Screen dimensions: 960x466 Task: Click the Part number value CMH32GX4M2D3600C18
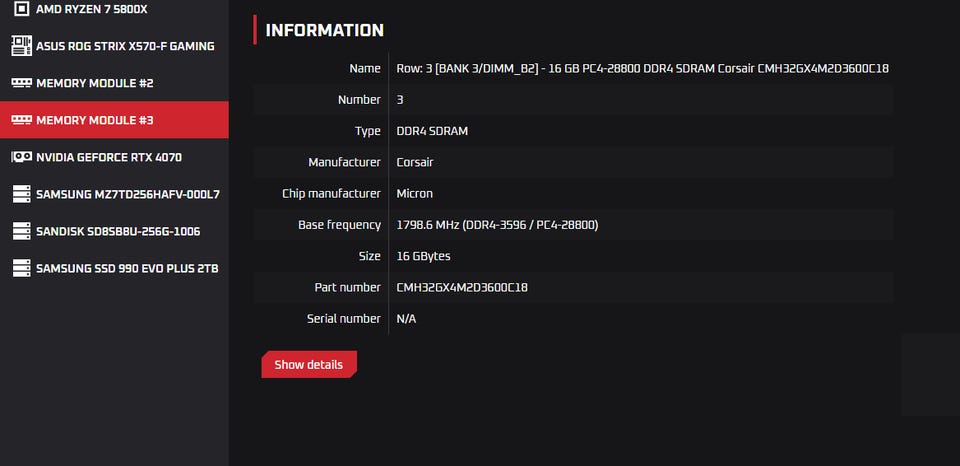point(462,287)
